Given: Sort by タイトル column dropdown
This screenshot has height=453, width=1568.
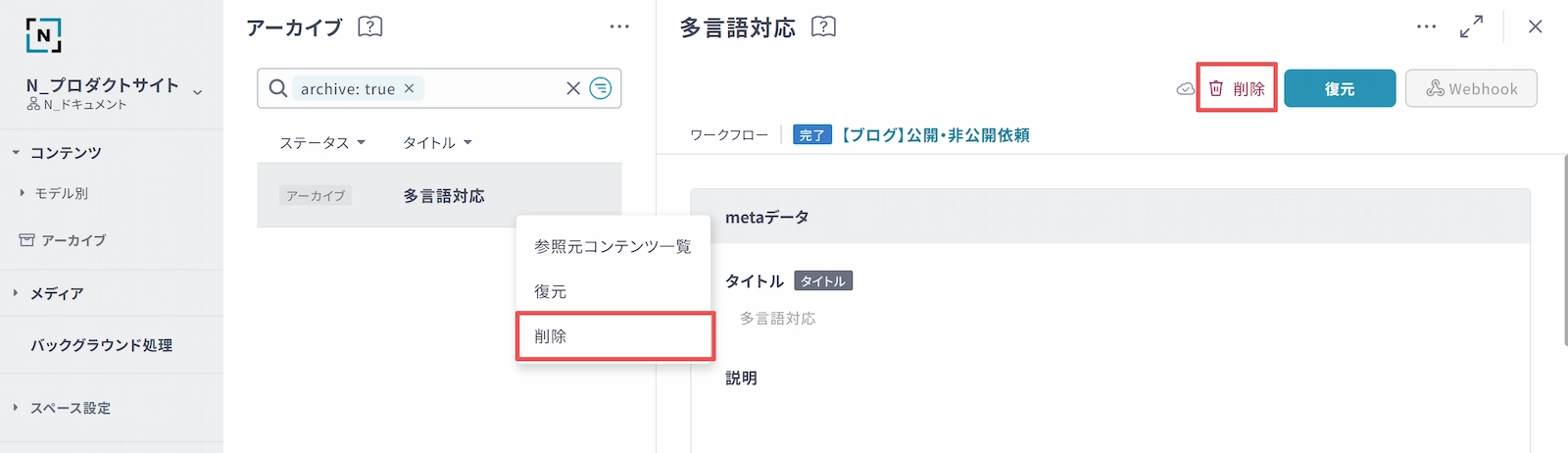Looking at the screenshot, I should point(437,142).
